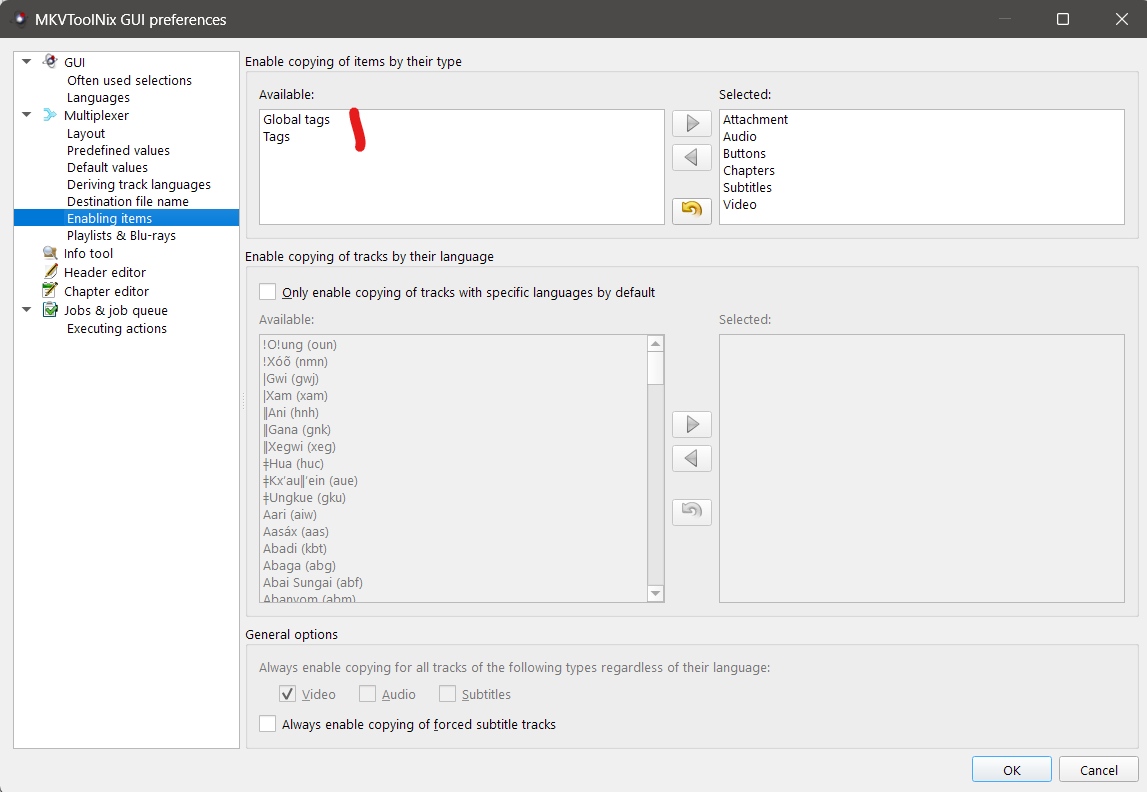Image resolution: width=1147 pixels, height=792 pixels.
Task: Select Audio in Selected list
Action: [740, 137]
